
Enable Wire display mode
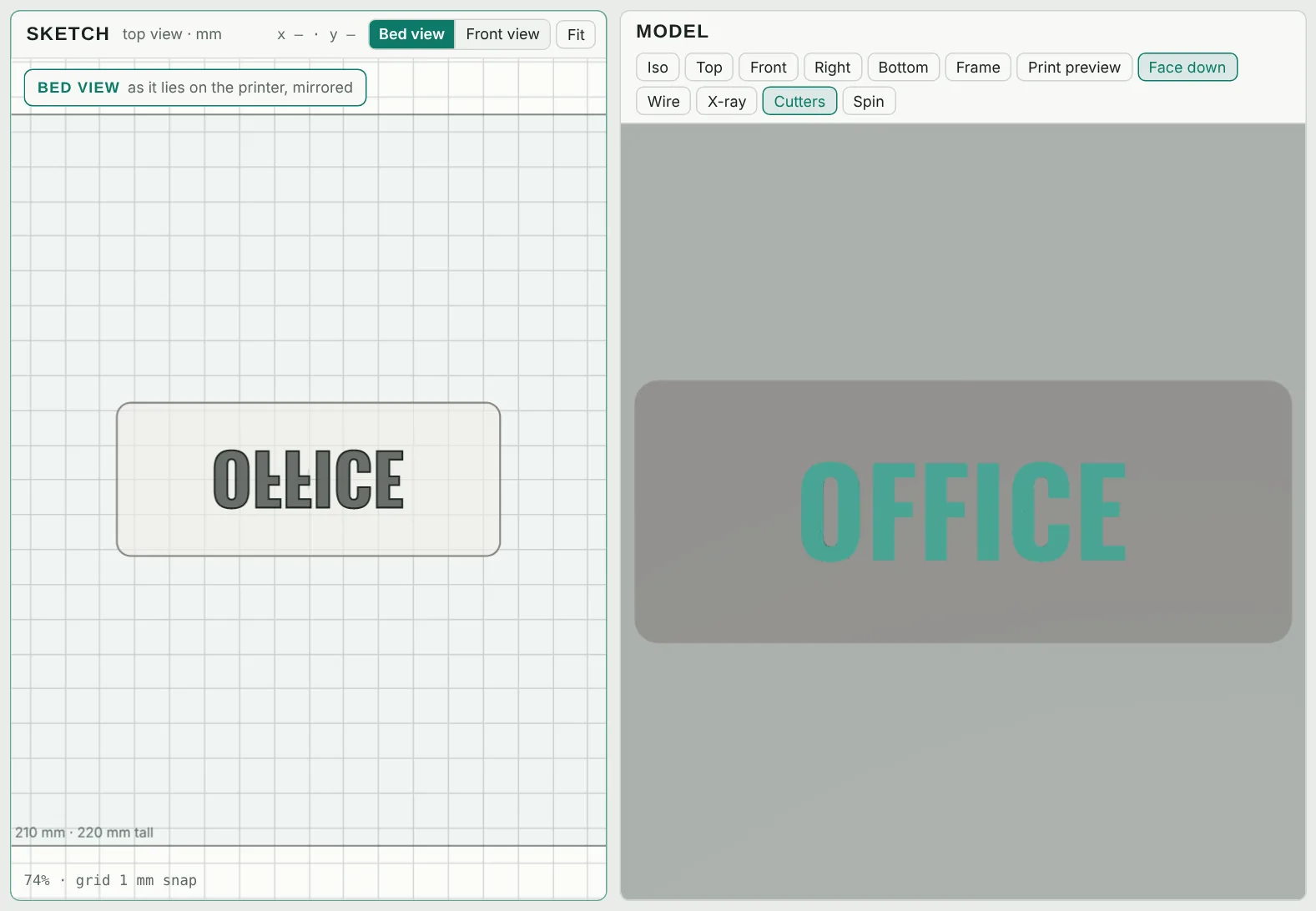(663, 102)
